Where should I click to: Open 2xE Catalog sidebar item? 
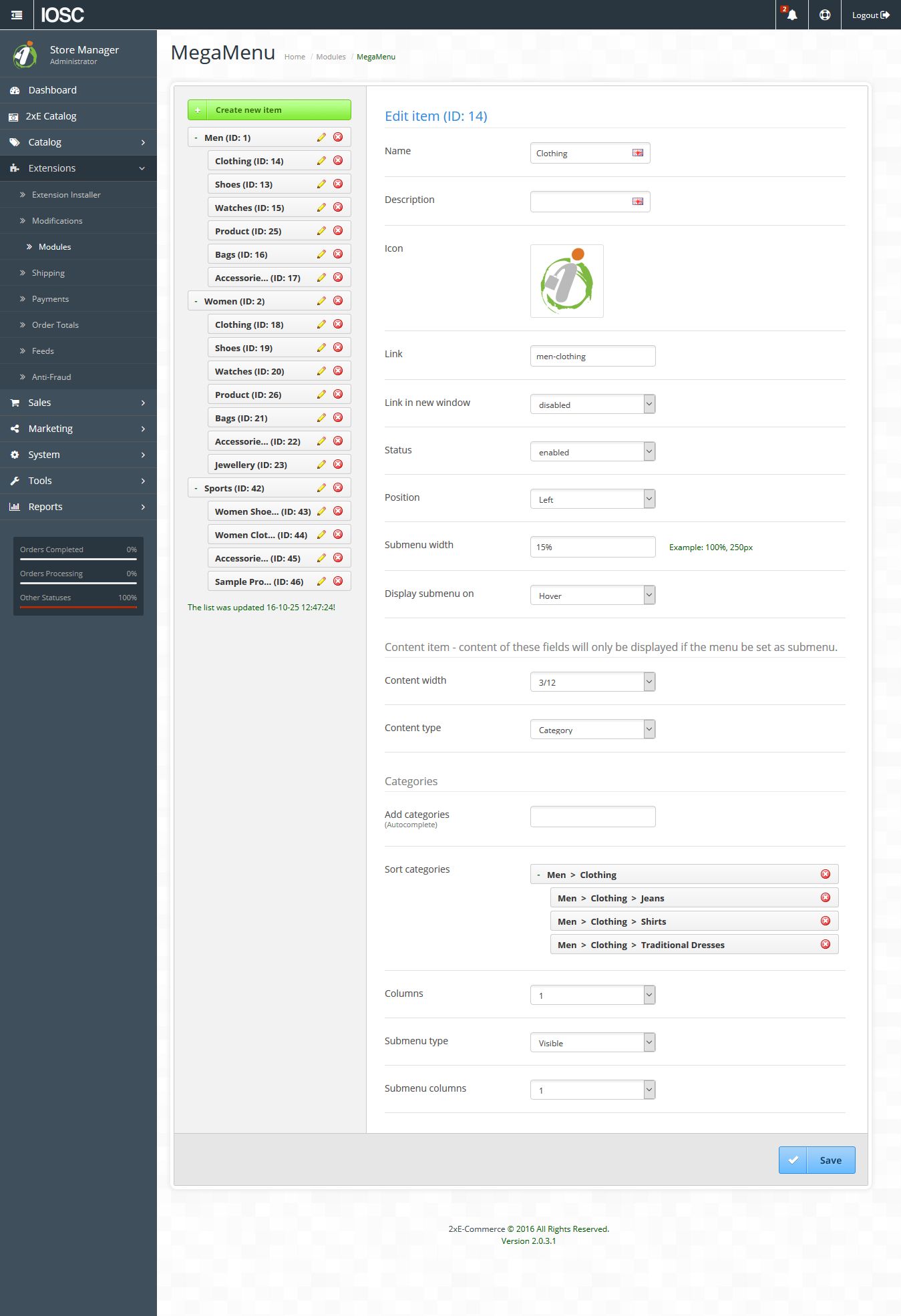click(78, 116)
